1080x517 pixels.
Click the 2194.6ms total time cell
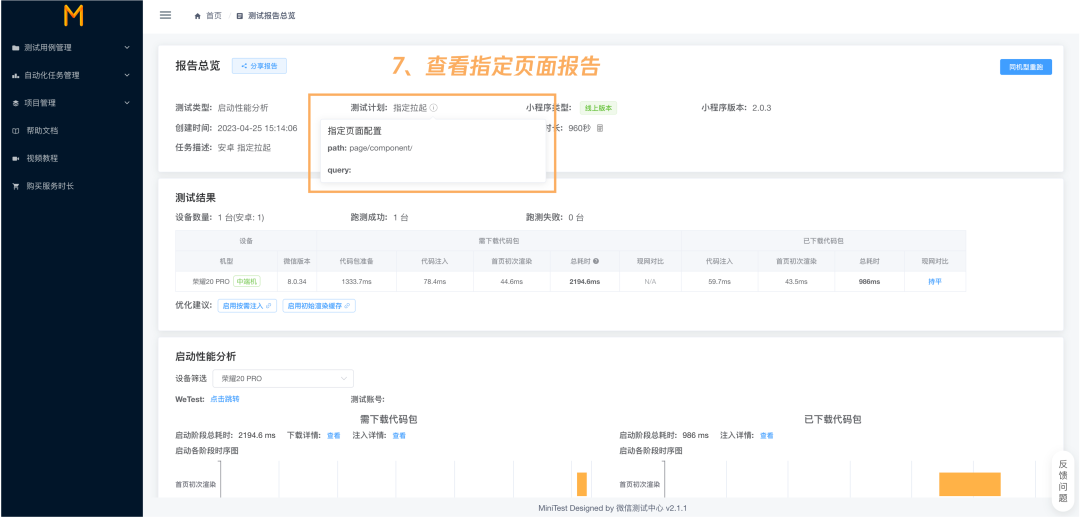point(585,282)
